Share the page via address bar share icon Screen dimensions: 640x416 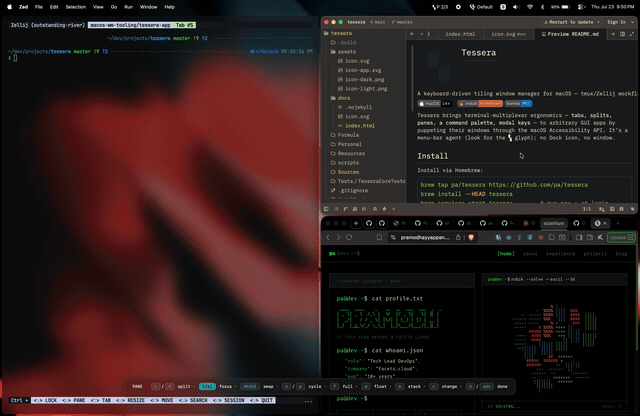pyautogui.click(x=458, y=237)
